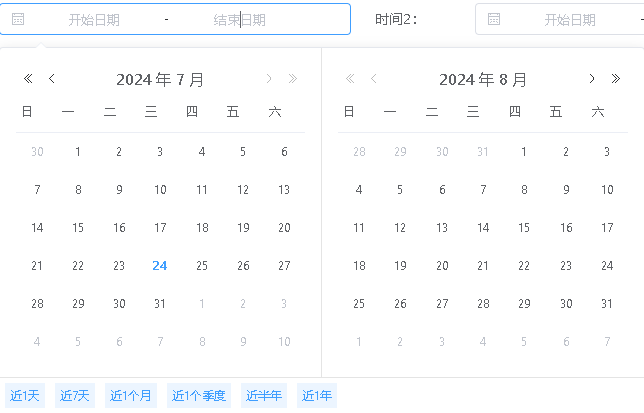
Task: Choose August 17 in the right calendar
Action: tap(607, 228)
